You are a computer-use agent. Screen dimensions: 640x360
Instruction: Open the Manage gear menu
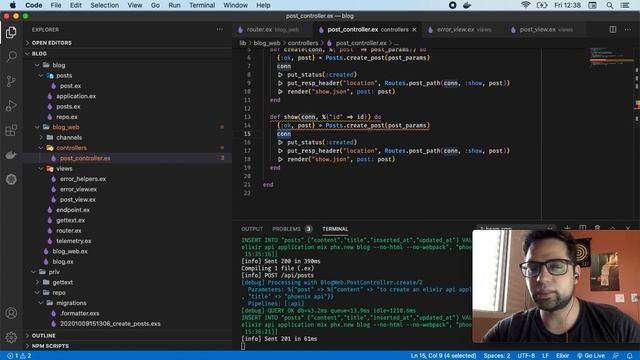(x=11, y=337)
